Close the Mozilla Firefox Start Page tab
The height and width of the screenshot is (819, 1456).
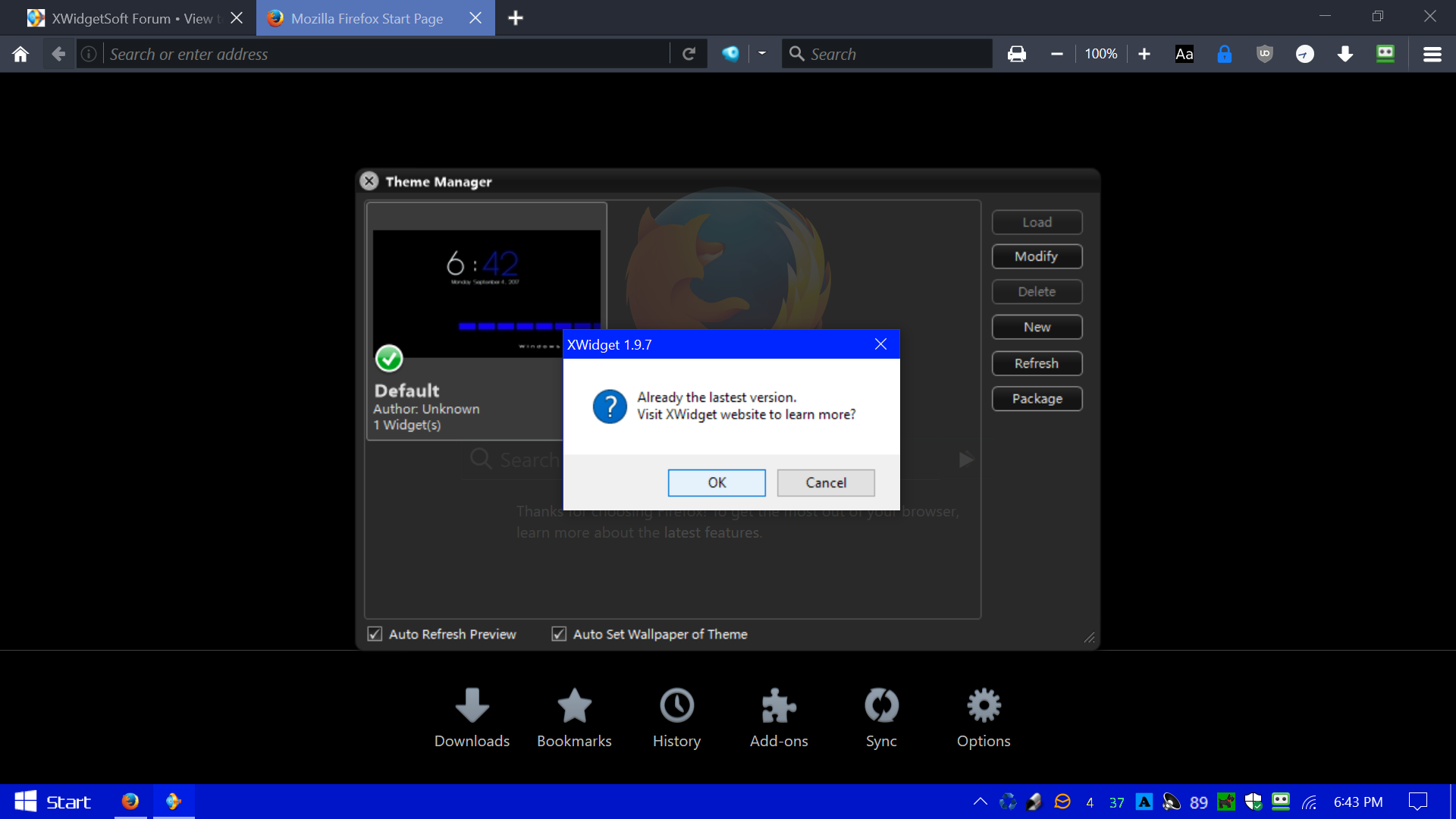[x=475, y=18]
